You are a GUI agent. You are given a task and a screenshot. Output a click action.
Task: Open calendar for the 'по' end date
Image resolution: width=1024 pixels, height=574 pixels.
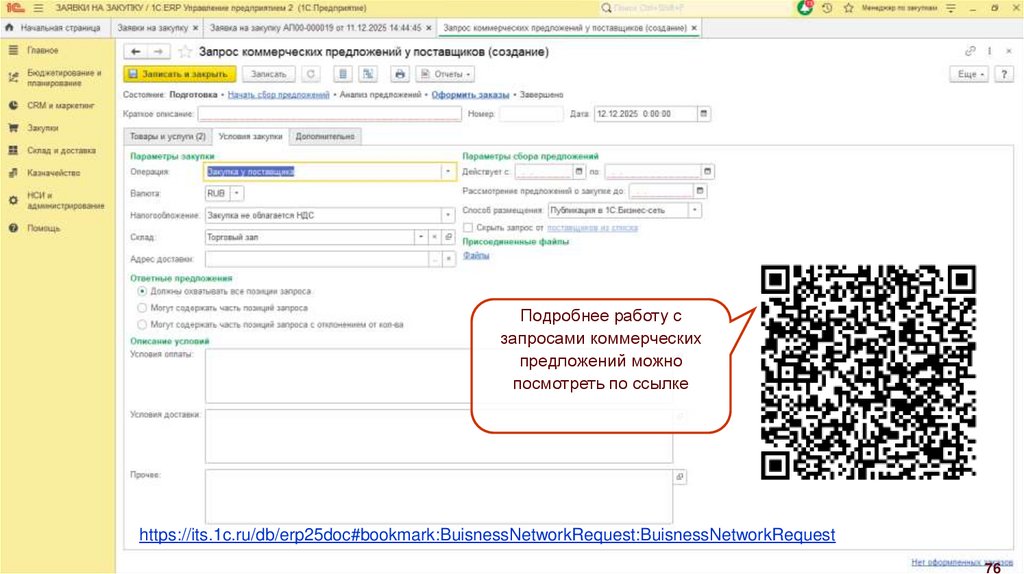(x=707, y=172)
